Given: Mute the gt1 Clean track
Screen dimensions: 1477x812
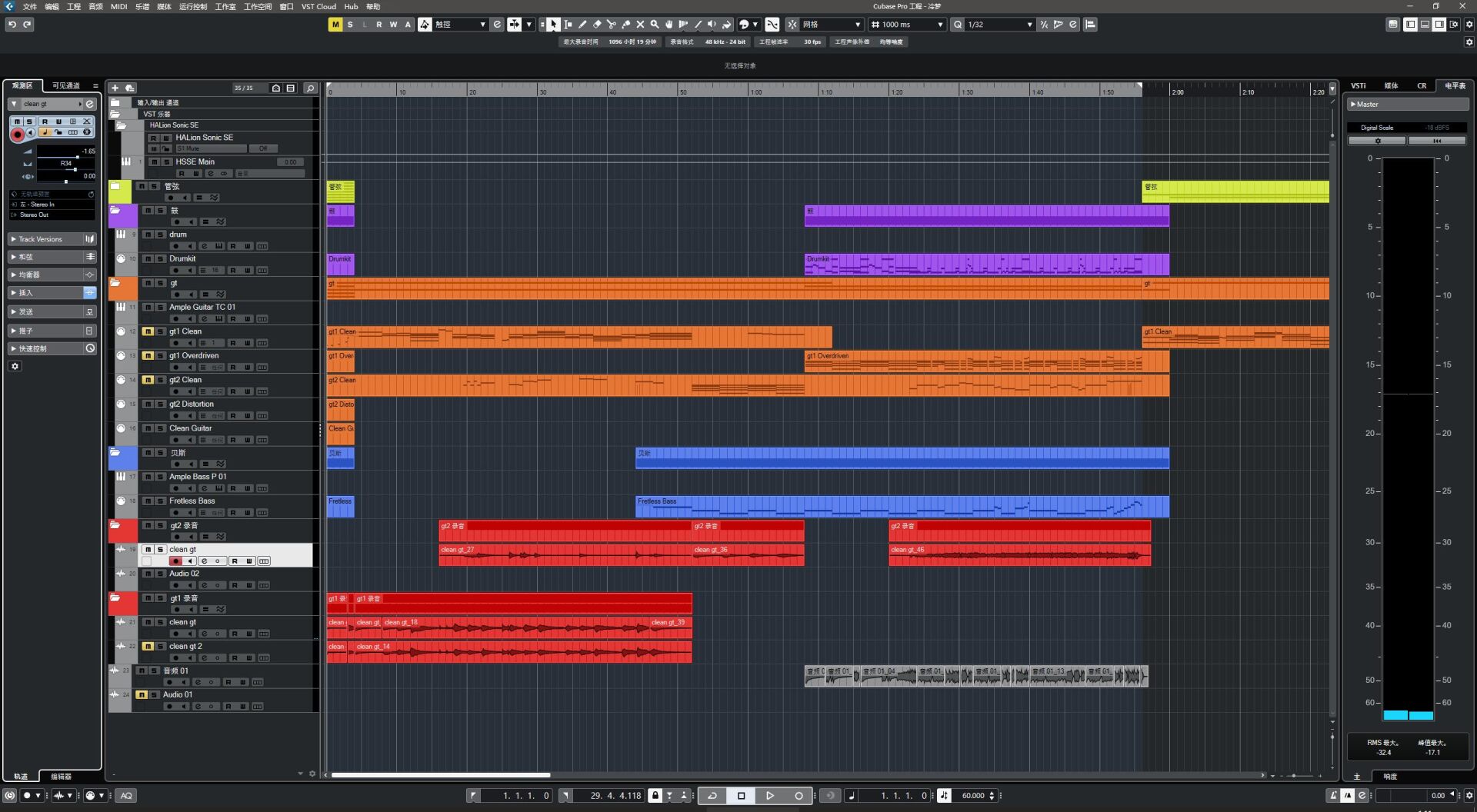Looking at the screenshot, I should tap(148, 331).
